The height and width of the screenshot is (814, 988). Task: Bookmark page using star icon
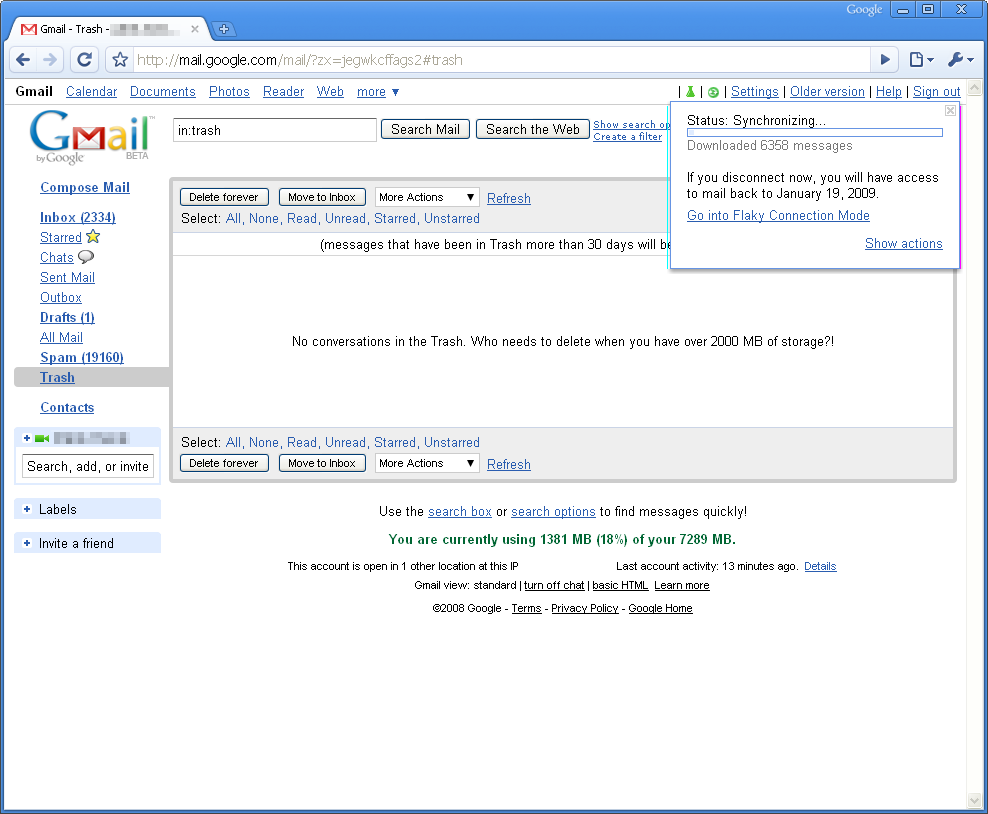tap(120, 60)
